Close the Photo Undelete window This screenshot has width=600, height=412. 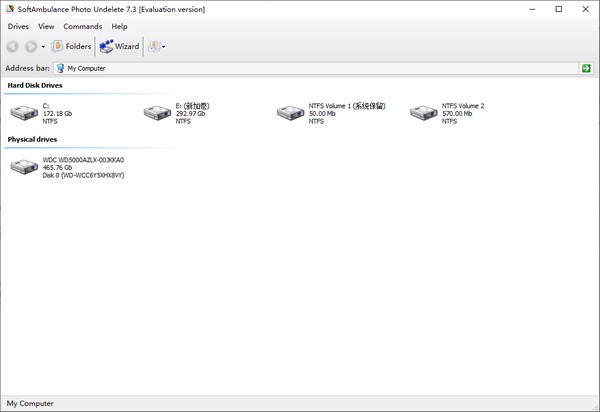pyautogui.click(x=585, y=9)
